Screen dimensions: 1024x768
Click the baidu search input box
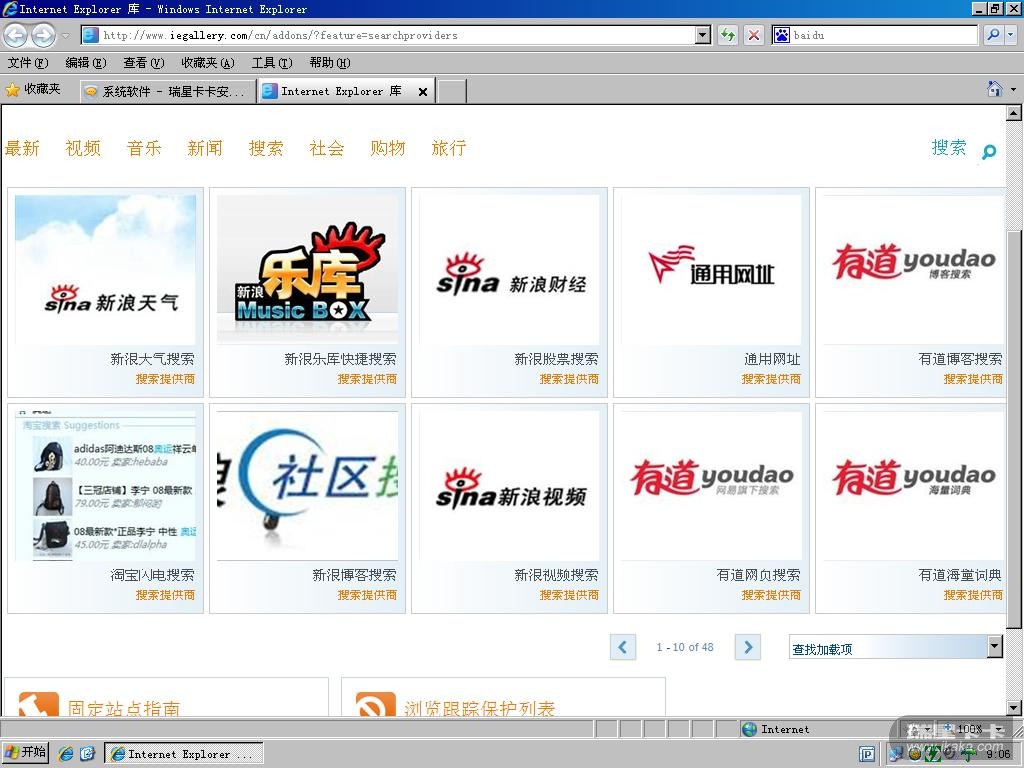[x=884, y=35]
